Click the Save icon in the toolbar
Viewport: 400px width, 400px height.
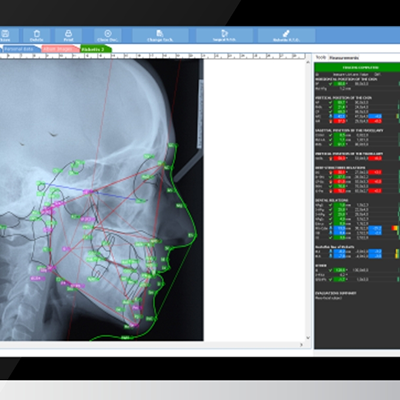(x=5, y=35)
